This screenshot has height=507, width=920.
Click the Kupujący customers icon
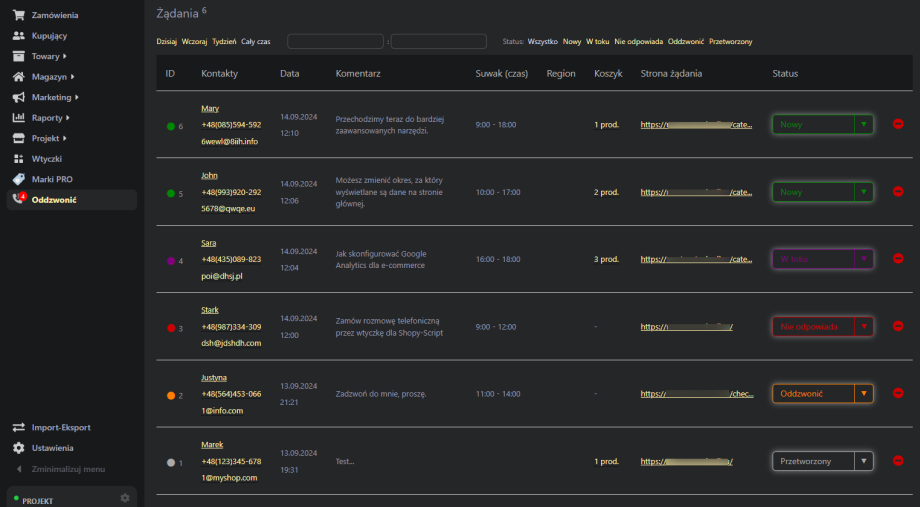pos(18,35)
